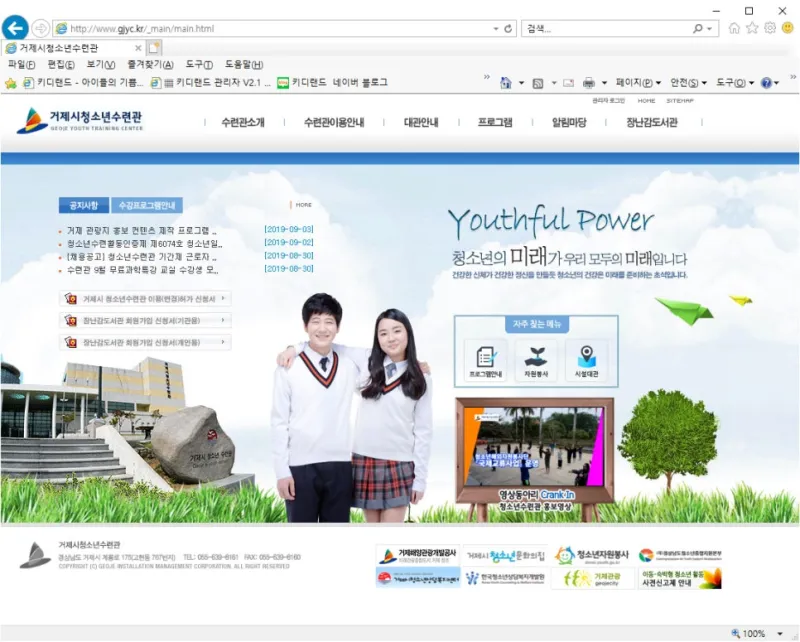Switch to the 수강프로그램안내 tab
The image size is (800, 642).
(x=147, y=205)
